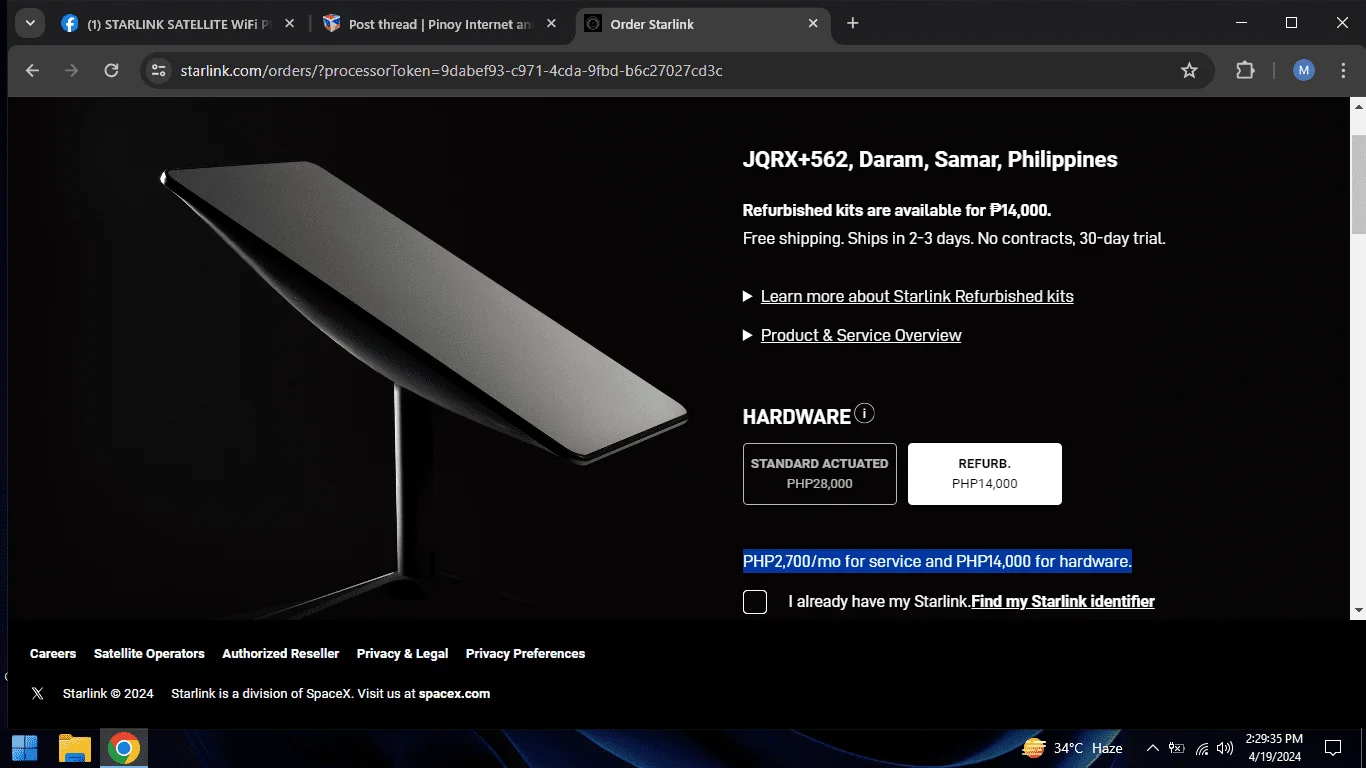The height and width of the screenshot is (768, 1366).
Task: Bookmark this page with the star
Action: tap(1189, 70)
